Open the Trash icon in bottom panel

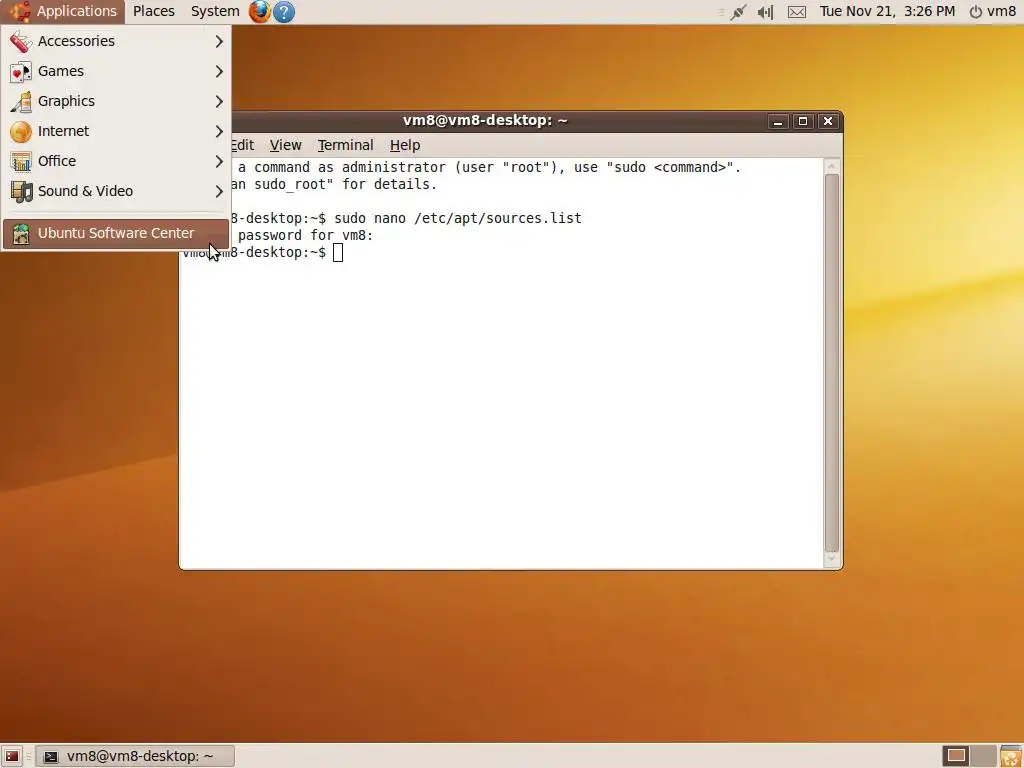click(1011, 756)
